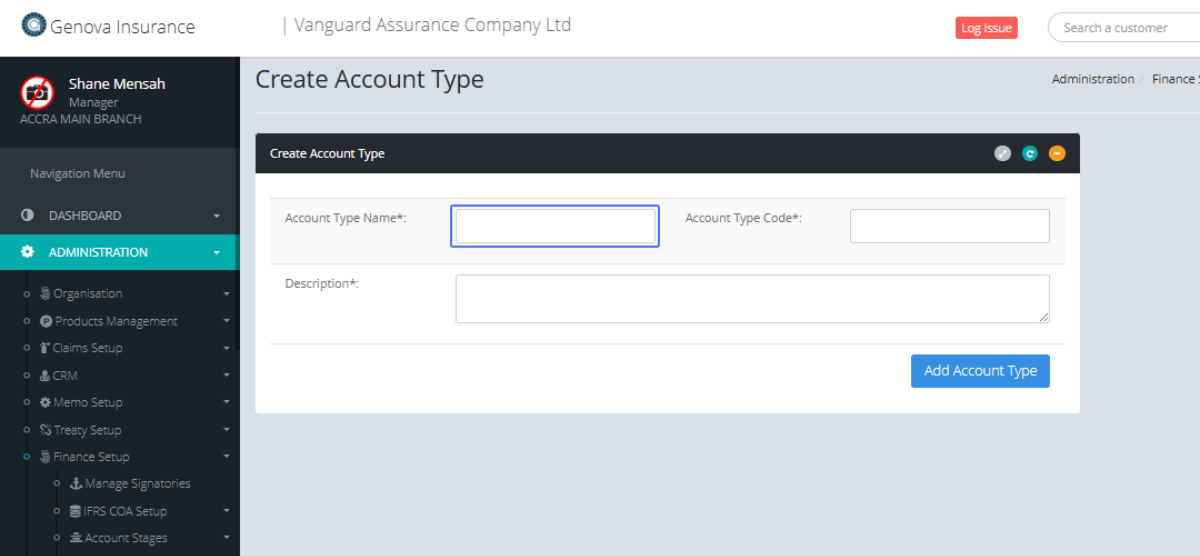Expand the IFRS COA Setup submenu
1200x556 pixels.
tap(226, 511)
